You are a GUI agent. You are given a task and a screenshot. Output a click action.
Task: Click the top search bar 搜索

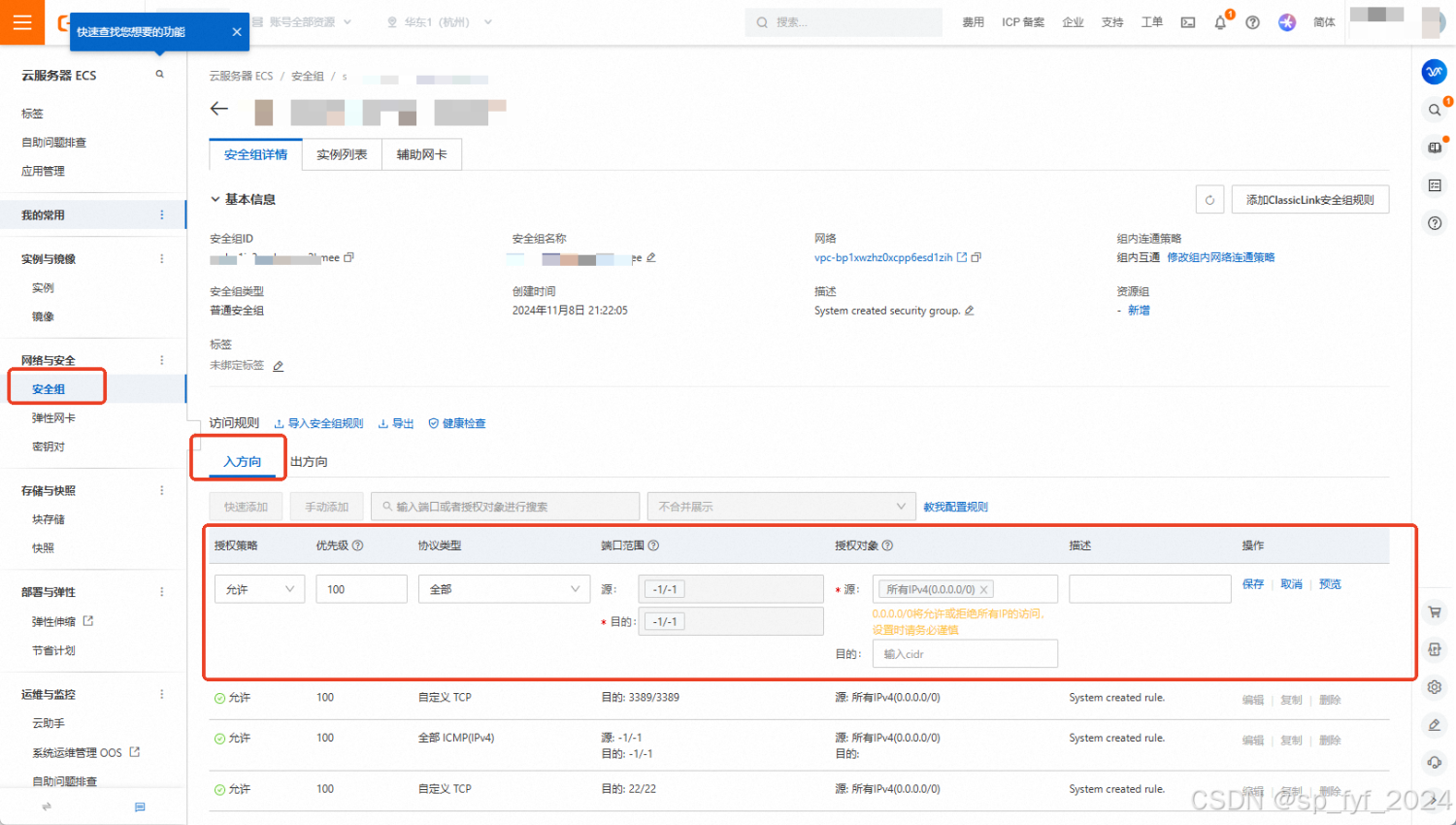(843, 21)
